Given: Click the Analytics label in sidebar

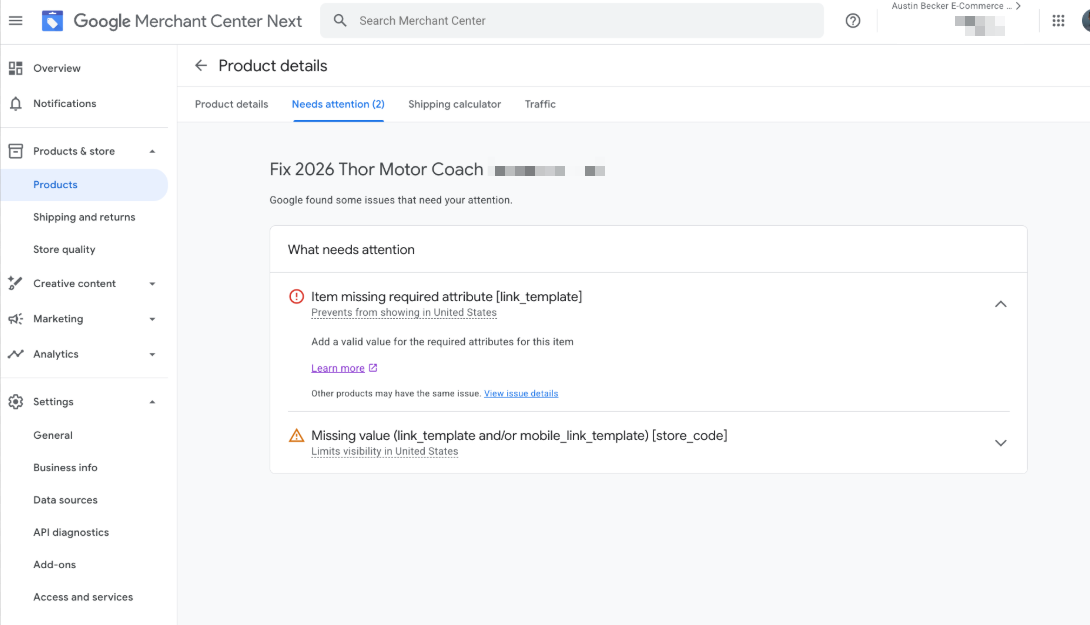Looking at the screenshot, I should 56,355.
